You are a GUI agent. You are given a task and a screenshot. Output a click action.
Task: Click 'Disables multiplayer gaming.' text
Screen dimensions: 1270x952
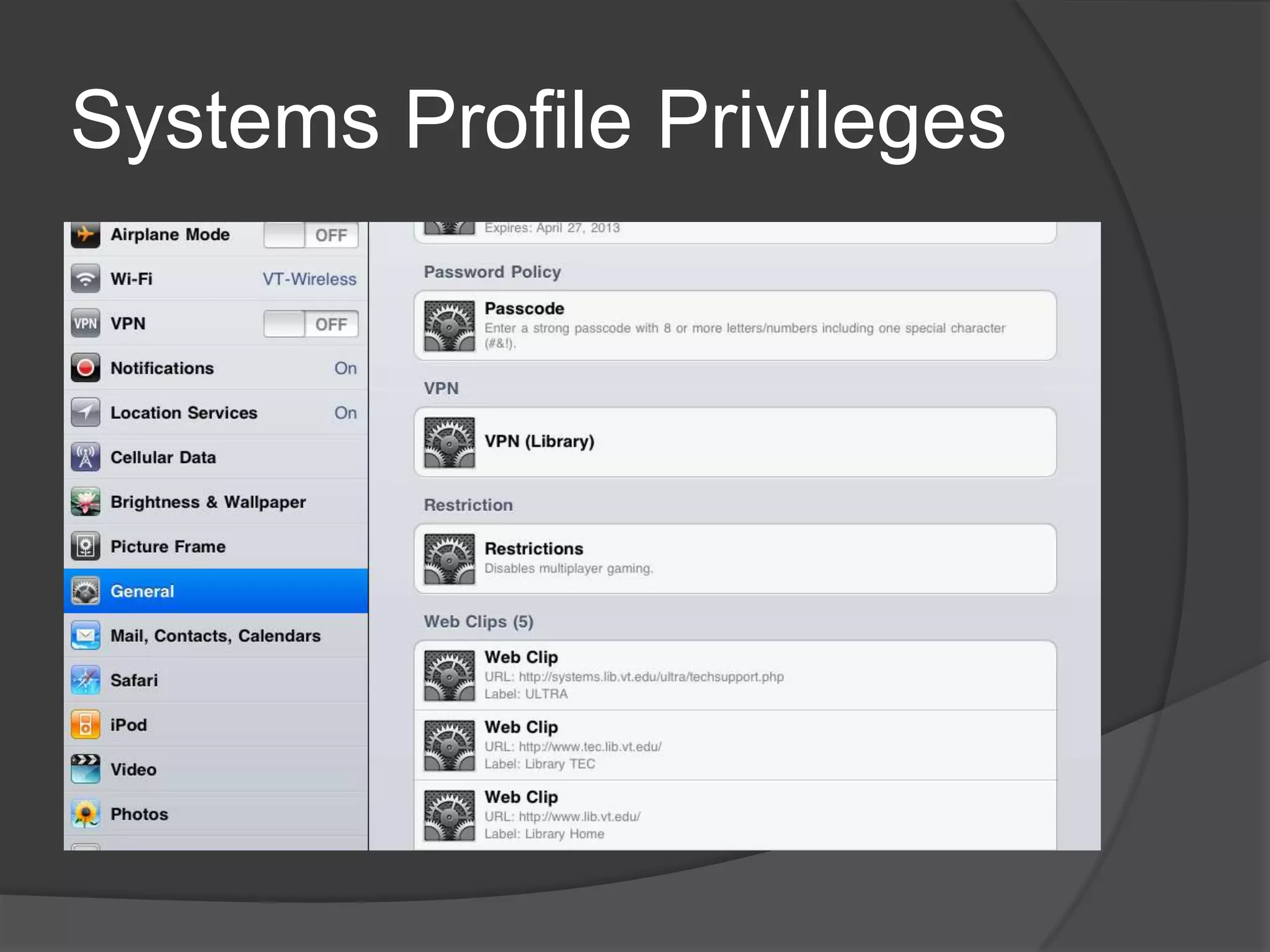(569, 568)
